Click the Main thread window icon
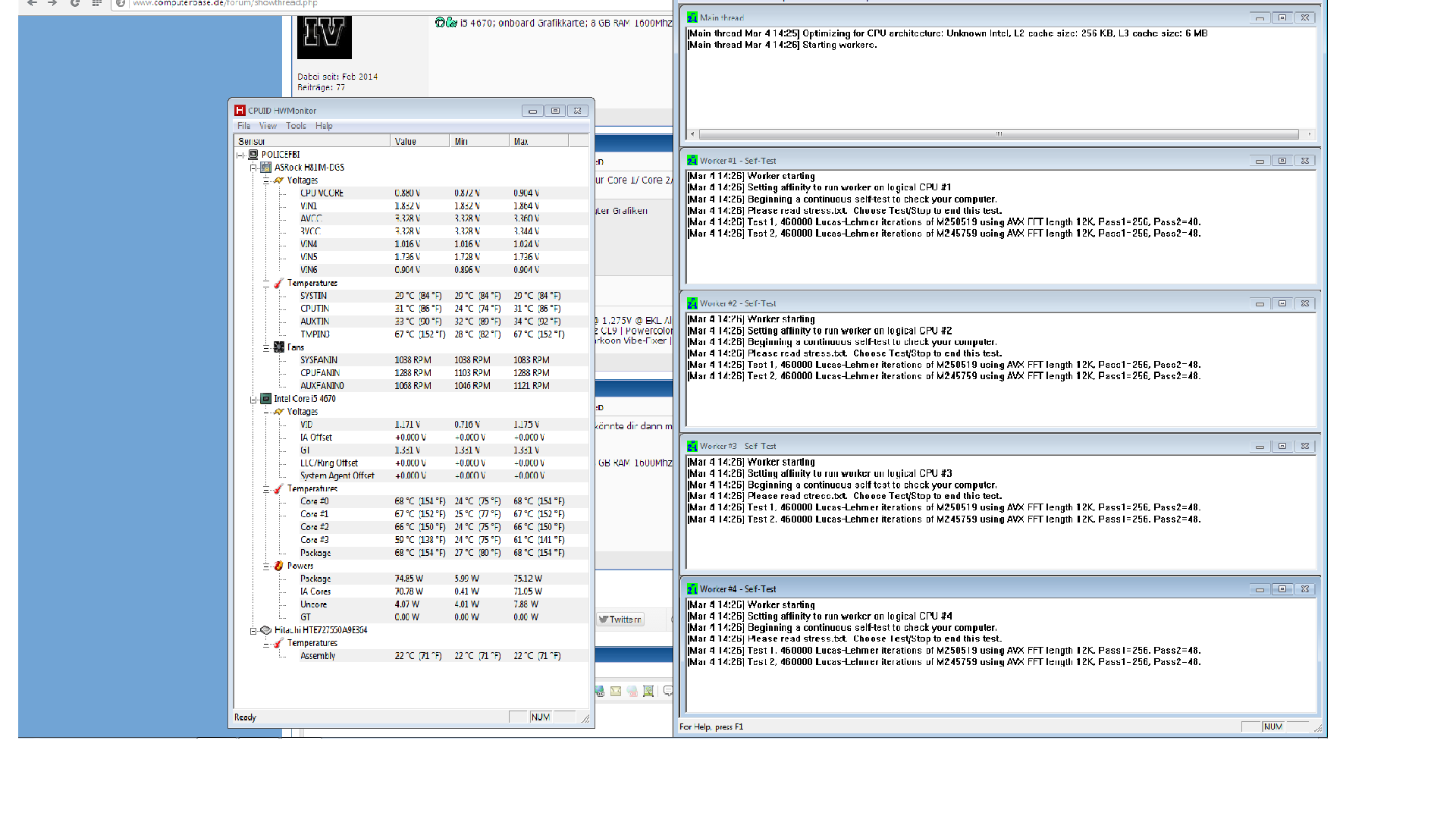 point(692,17)
